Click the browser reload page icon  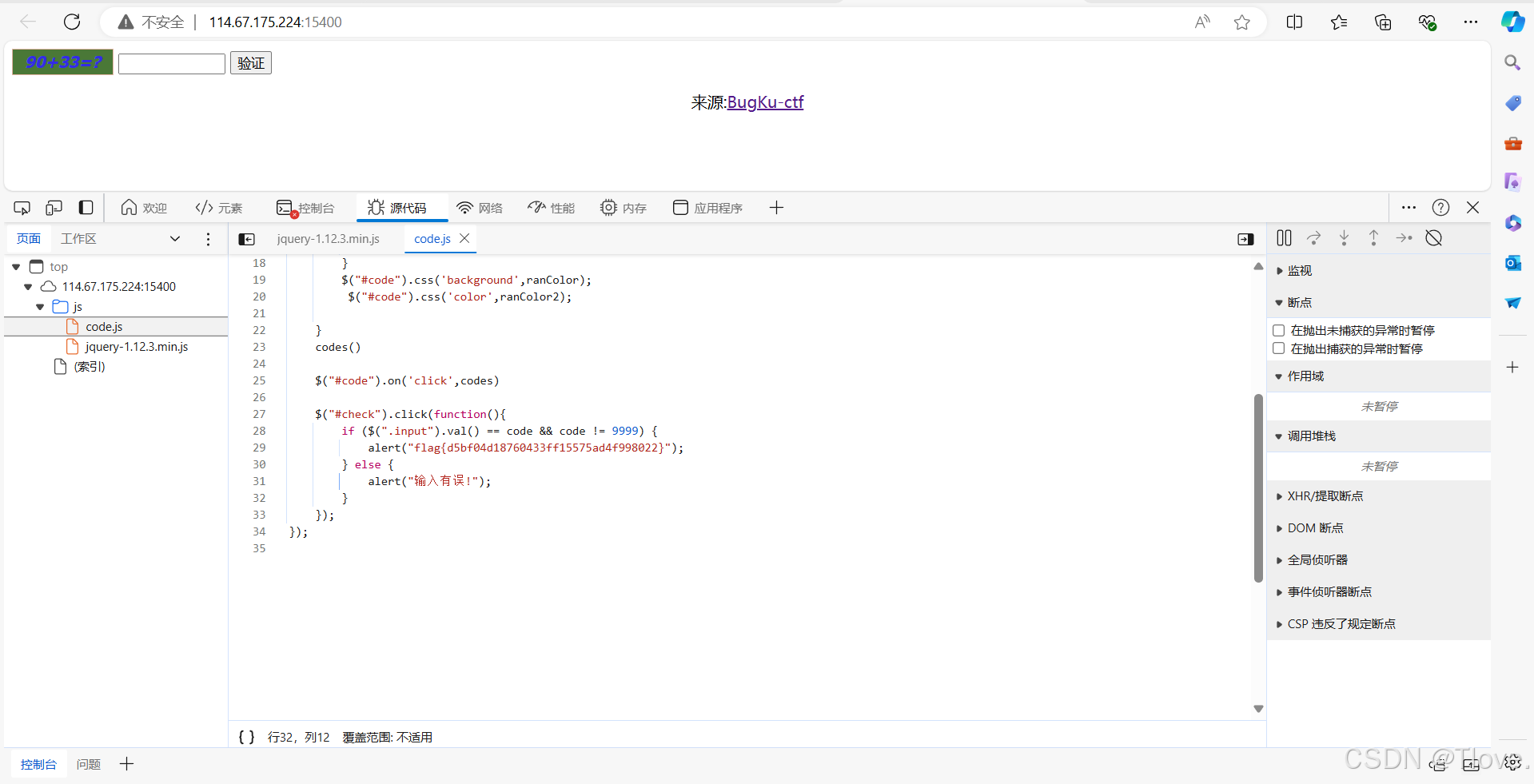click(71, 22)
